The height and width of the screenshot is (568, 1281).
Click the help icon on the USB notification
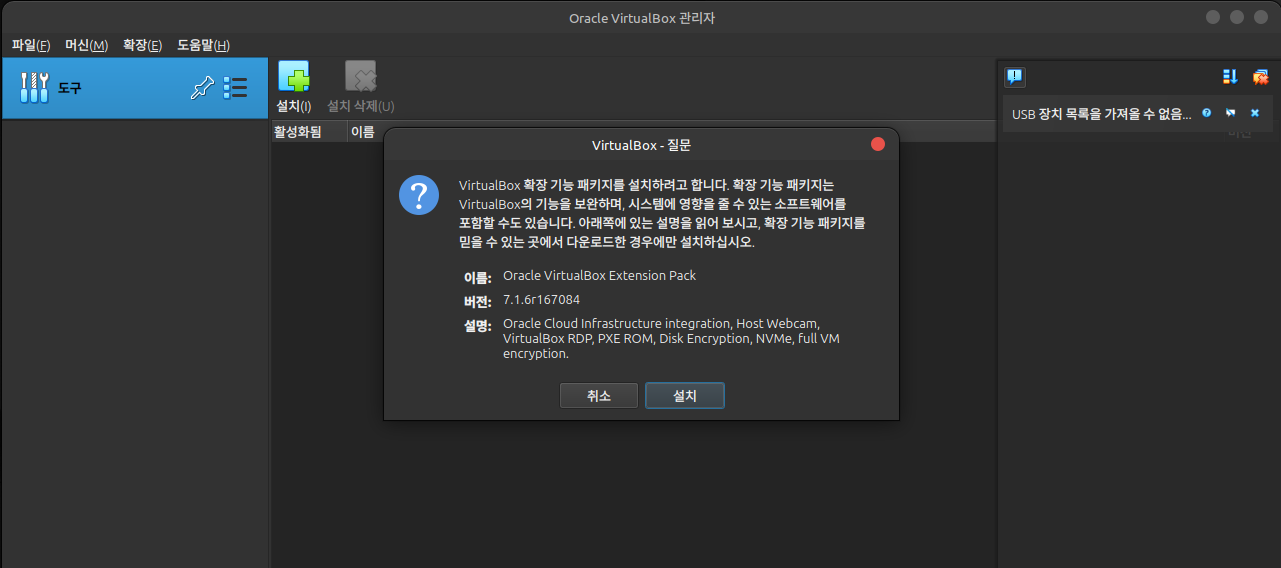(x=1207, y=113)
